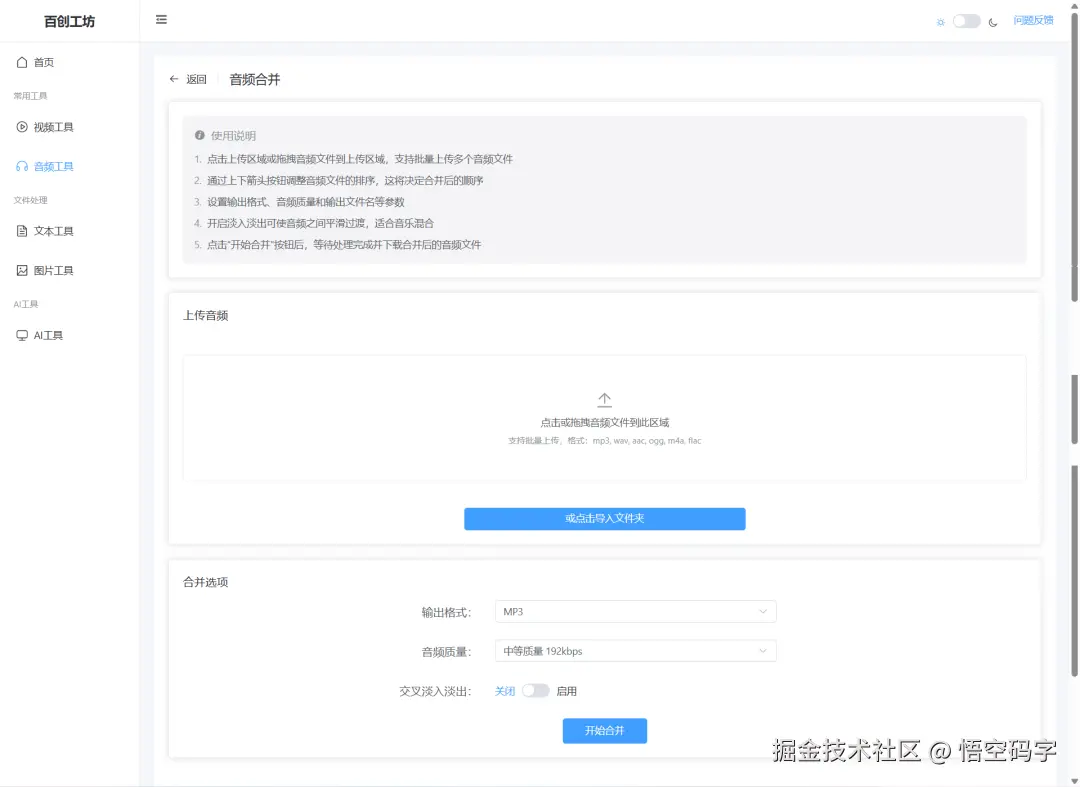Open the 音频质量 192kbps dropdown
1080x787 pixels.
[635, 650]
